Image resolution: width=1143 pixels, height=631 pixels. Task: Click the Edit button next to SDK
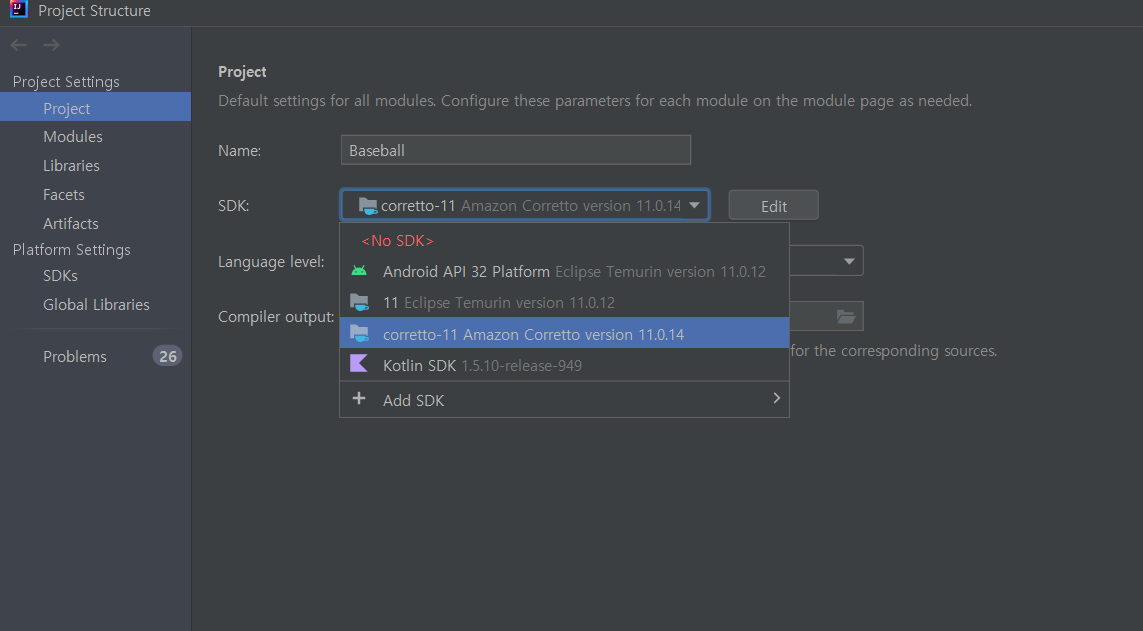coord(773,205)
